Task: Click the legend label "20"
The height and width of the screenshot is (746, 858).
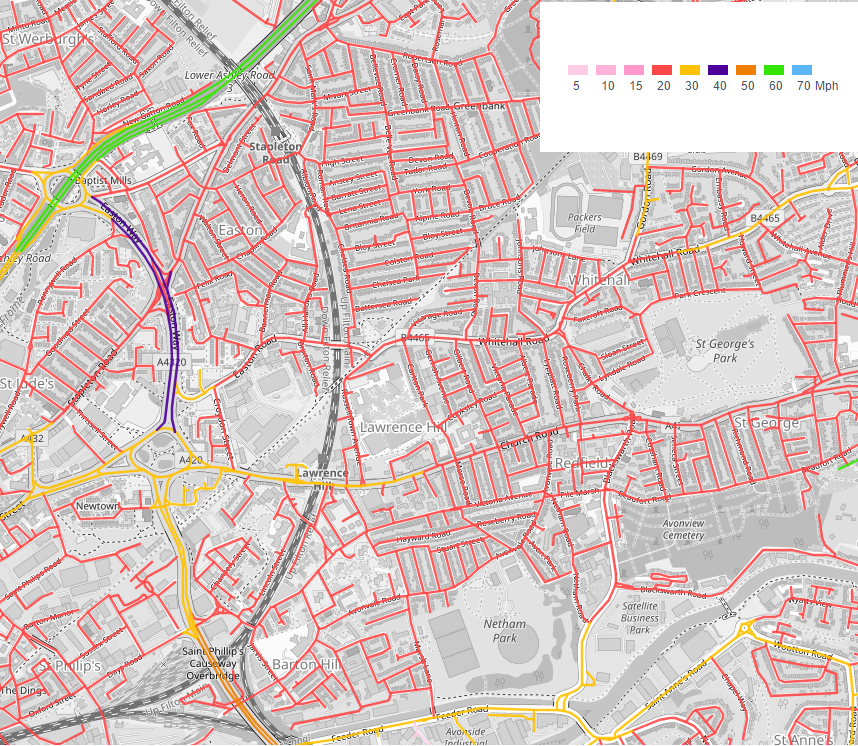Action: [x=664, y=86]
